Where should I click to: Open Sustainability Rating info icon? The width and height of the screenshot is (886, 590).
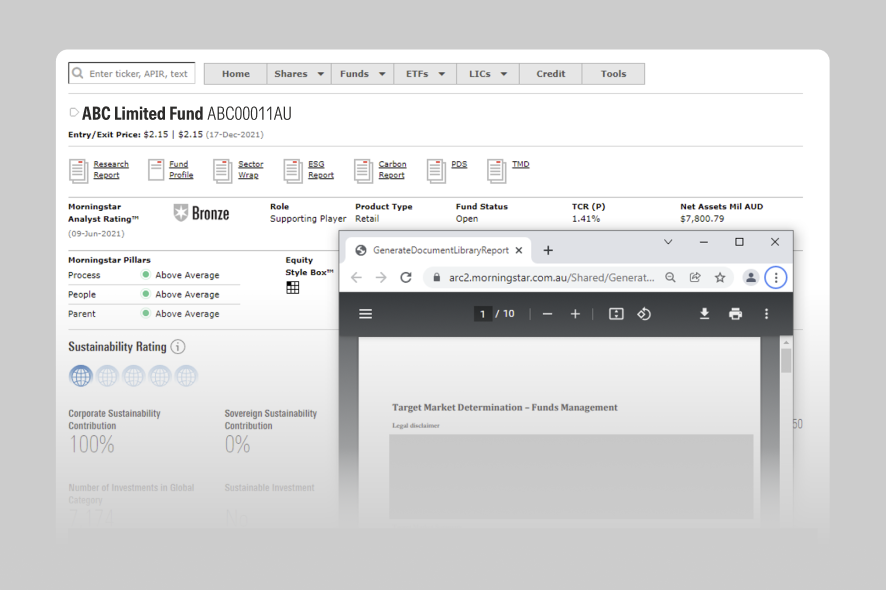(x=178, y=346)
